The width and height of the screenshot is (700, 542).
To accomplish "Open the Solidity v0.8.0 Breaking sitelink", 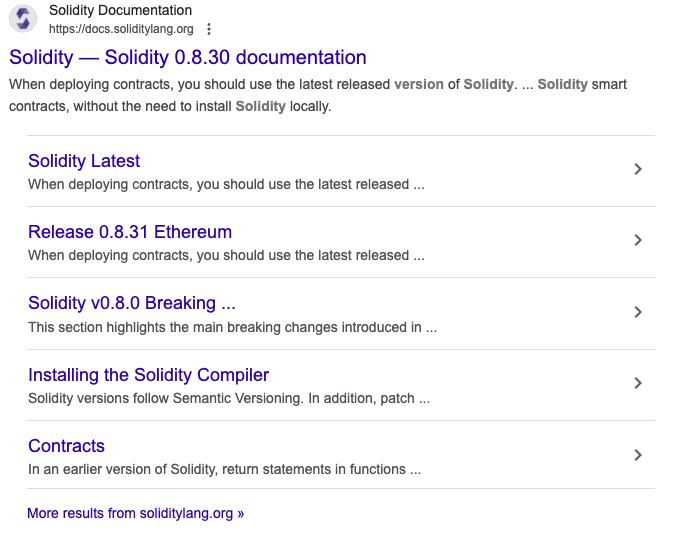I will (132, 303).
